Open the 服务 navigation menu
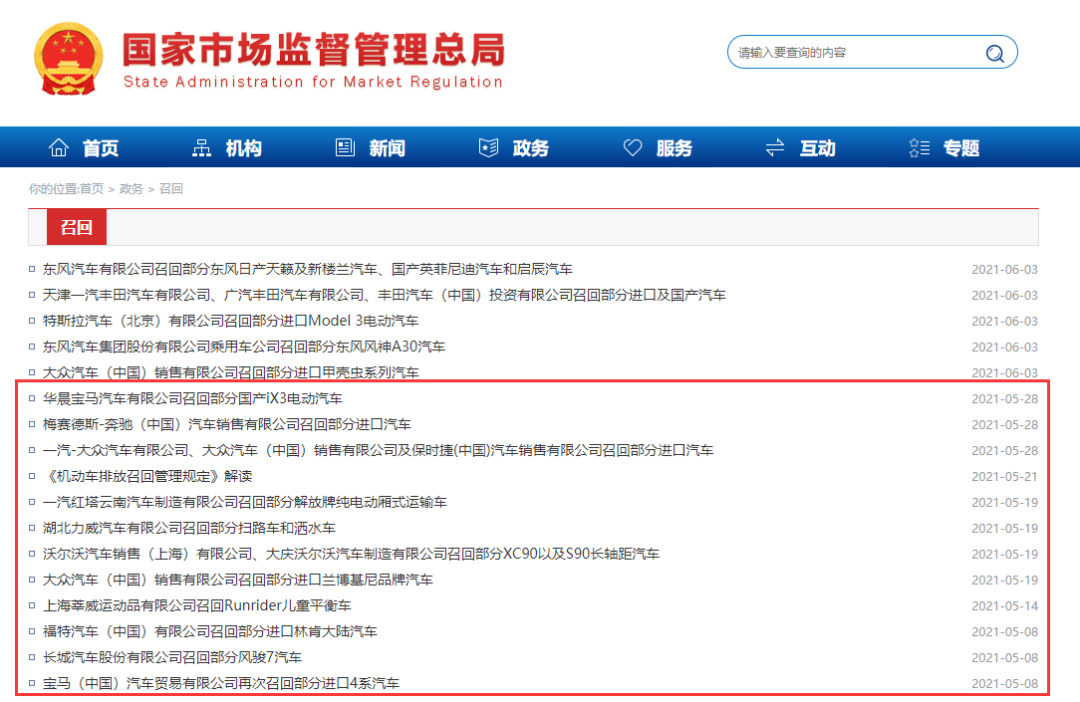The height and width of the screenshot is (702, 1080). point(674,148)
